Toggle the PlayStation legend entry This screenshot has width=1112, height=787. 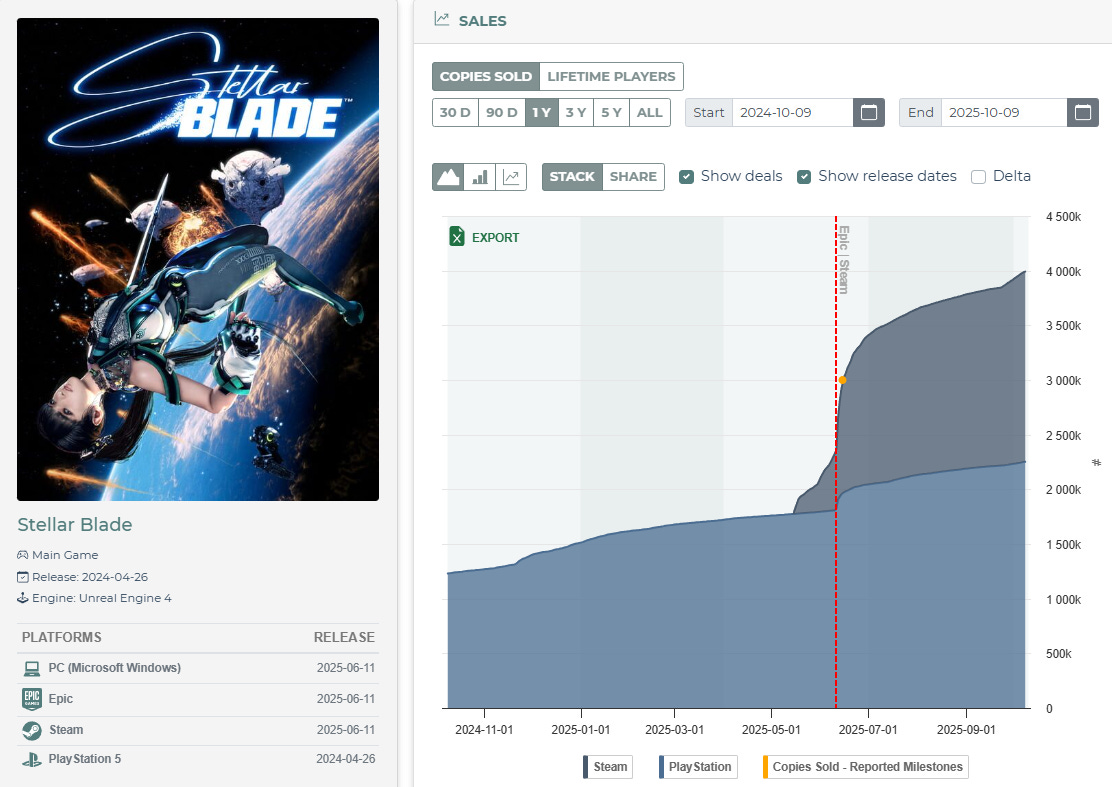(x=698, y=767)
